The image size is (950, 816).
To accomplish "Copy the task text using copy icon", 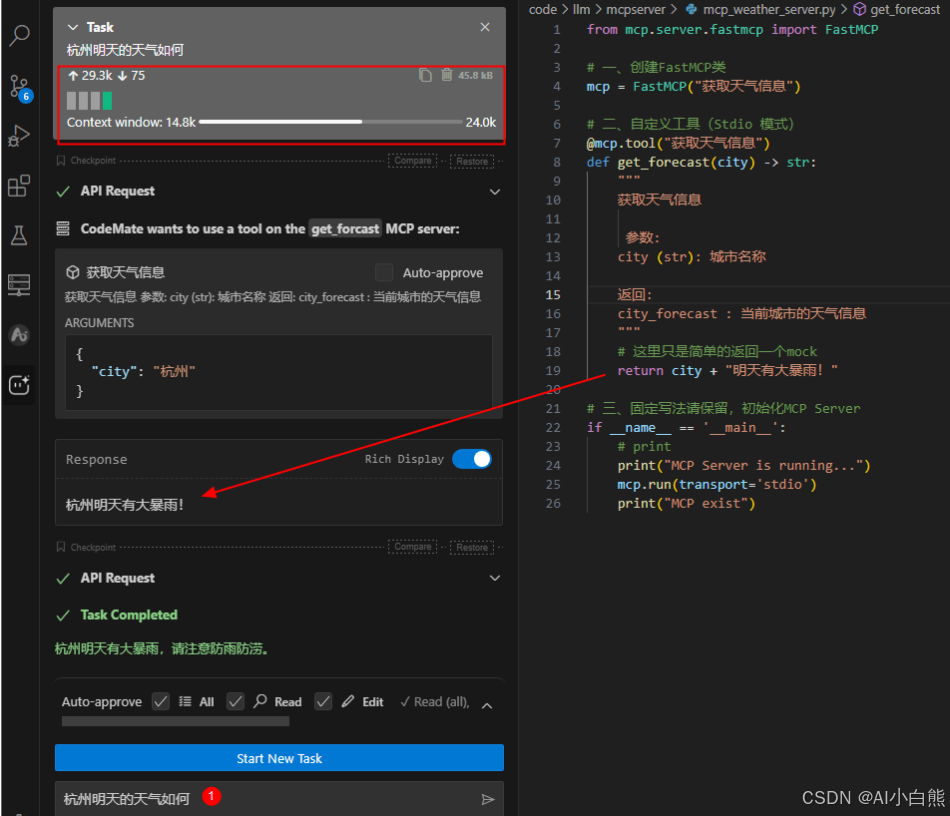I will coord(425,75).
